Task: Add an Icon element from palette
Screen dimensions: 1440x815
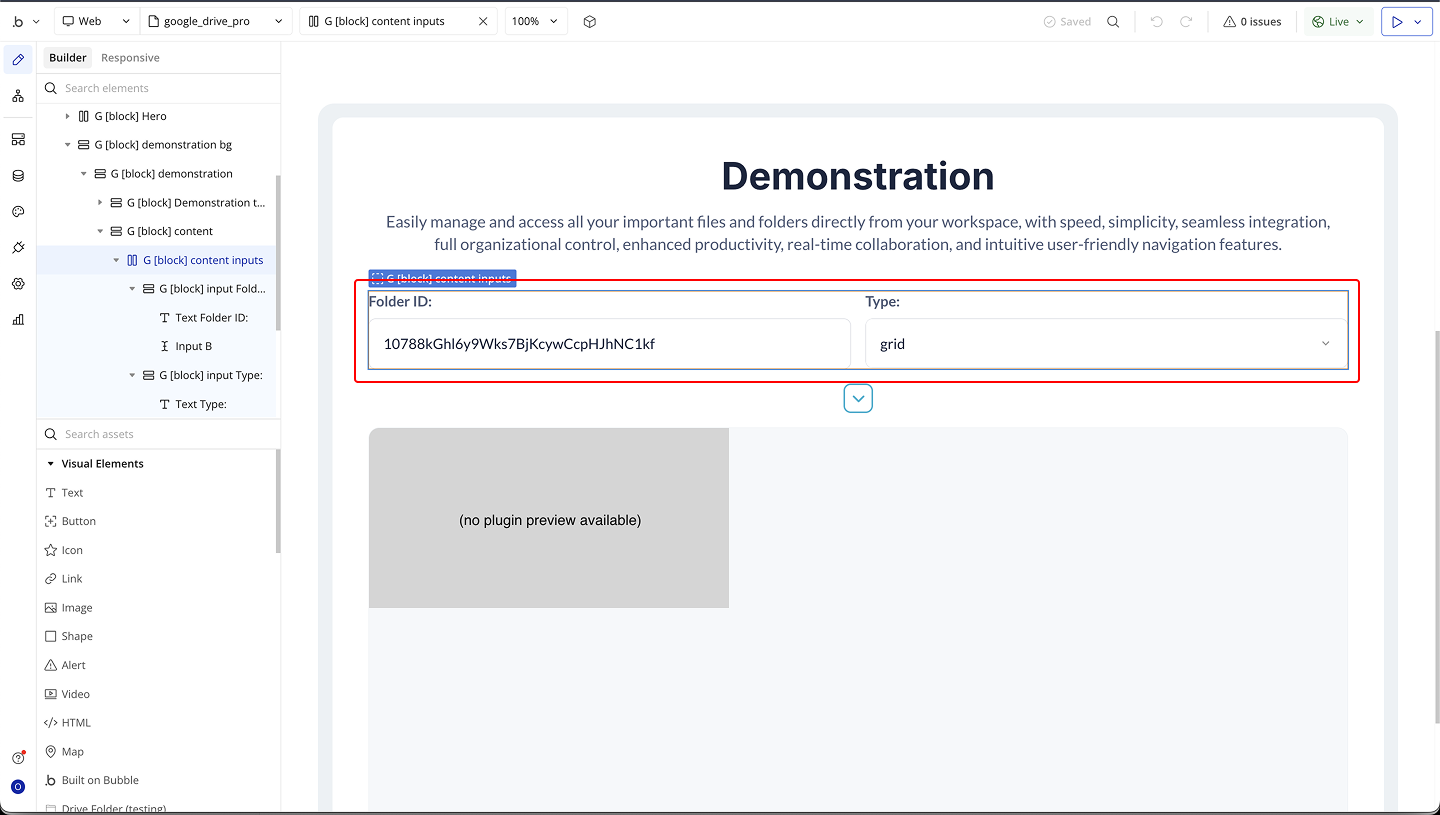Action: pos(64,550)
